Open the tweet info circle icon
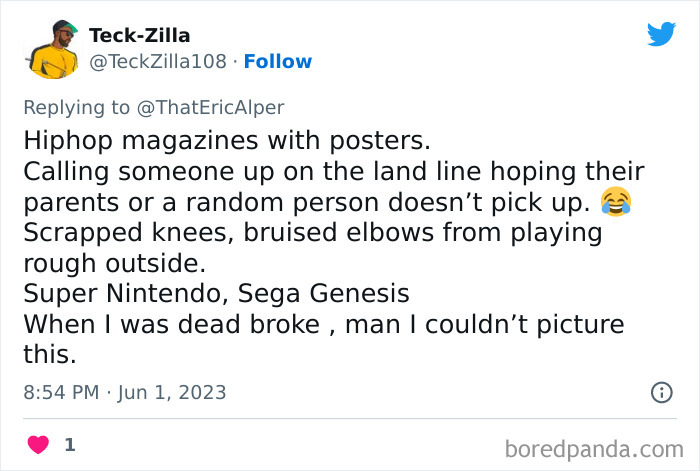Viewport: 700px width, 471px height. pyautogui.click(x=661, y=392)
